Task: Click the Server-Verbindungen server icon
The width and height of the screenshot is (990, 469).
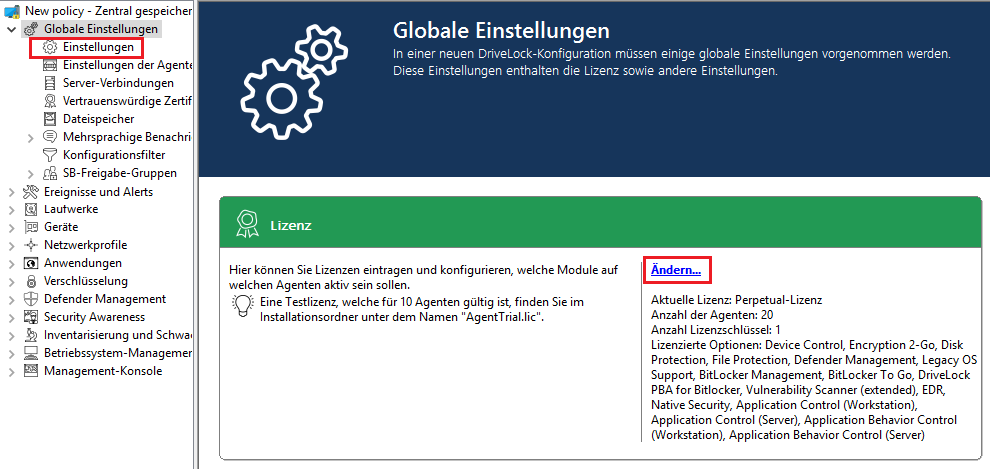Action: coord(50,83)
